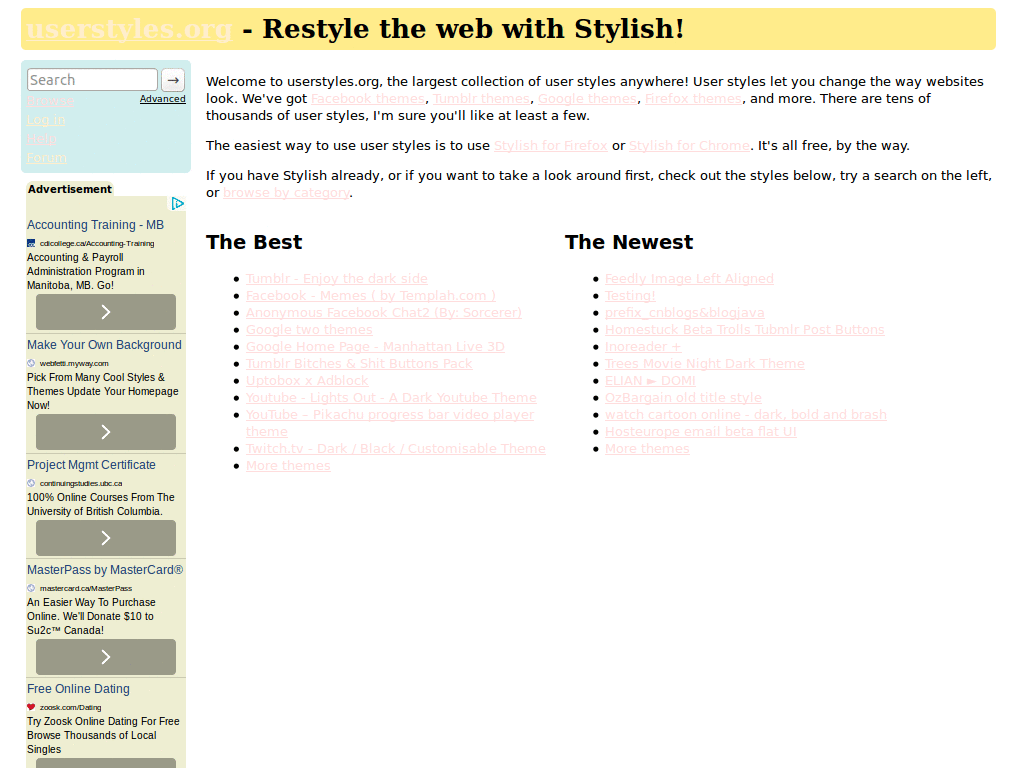Viewport: 1024px width, 768px height.
Task: Open the Log in sidebar link
Action: point(46,120)
